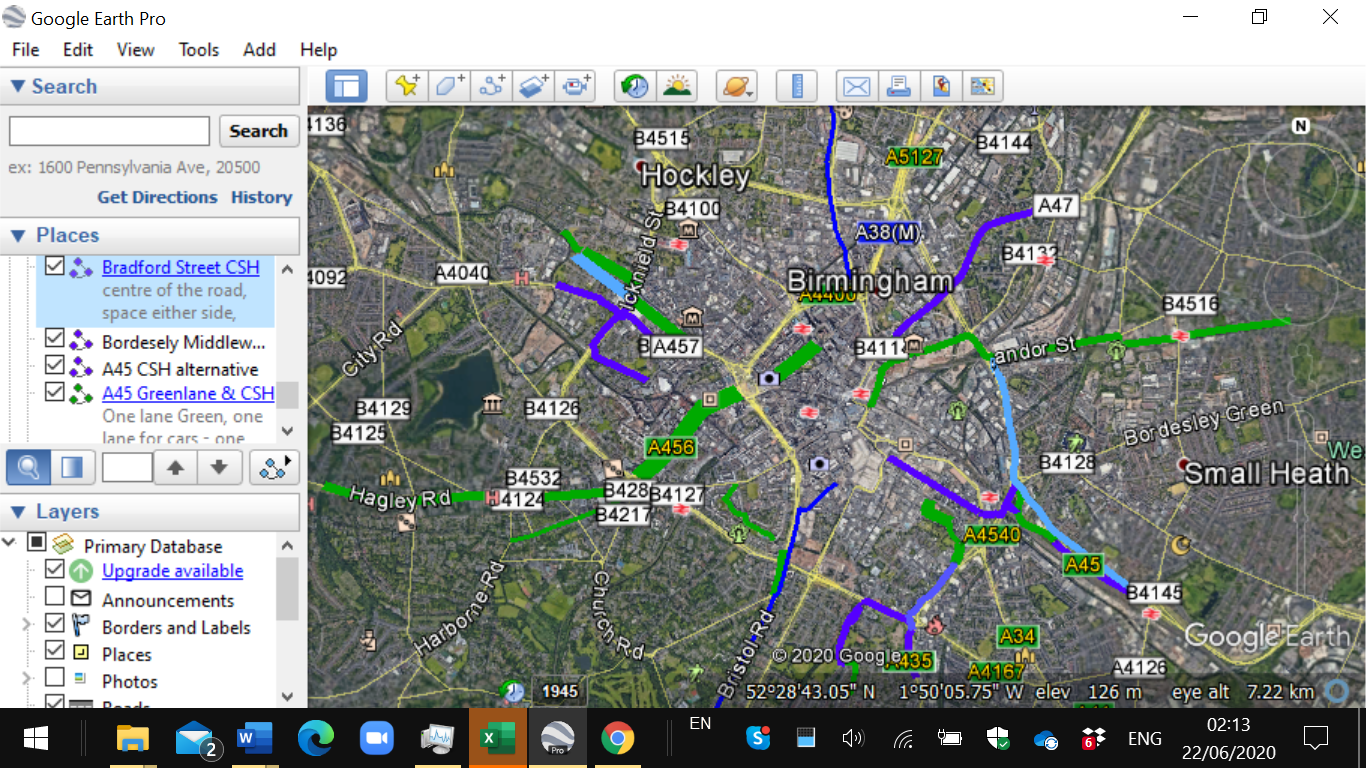Click the Get Directions link
This screenshot has width=1366, height=768.
click(157, 197)
